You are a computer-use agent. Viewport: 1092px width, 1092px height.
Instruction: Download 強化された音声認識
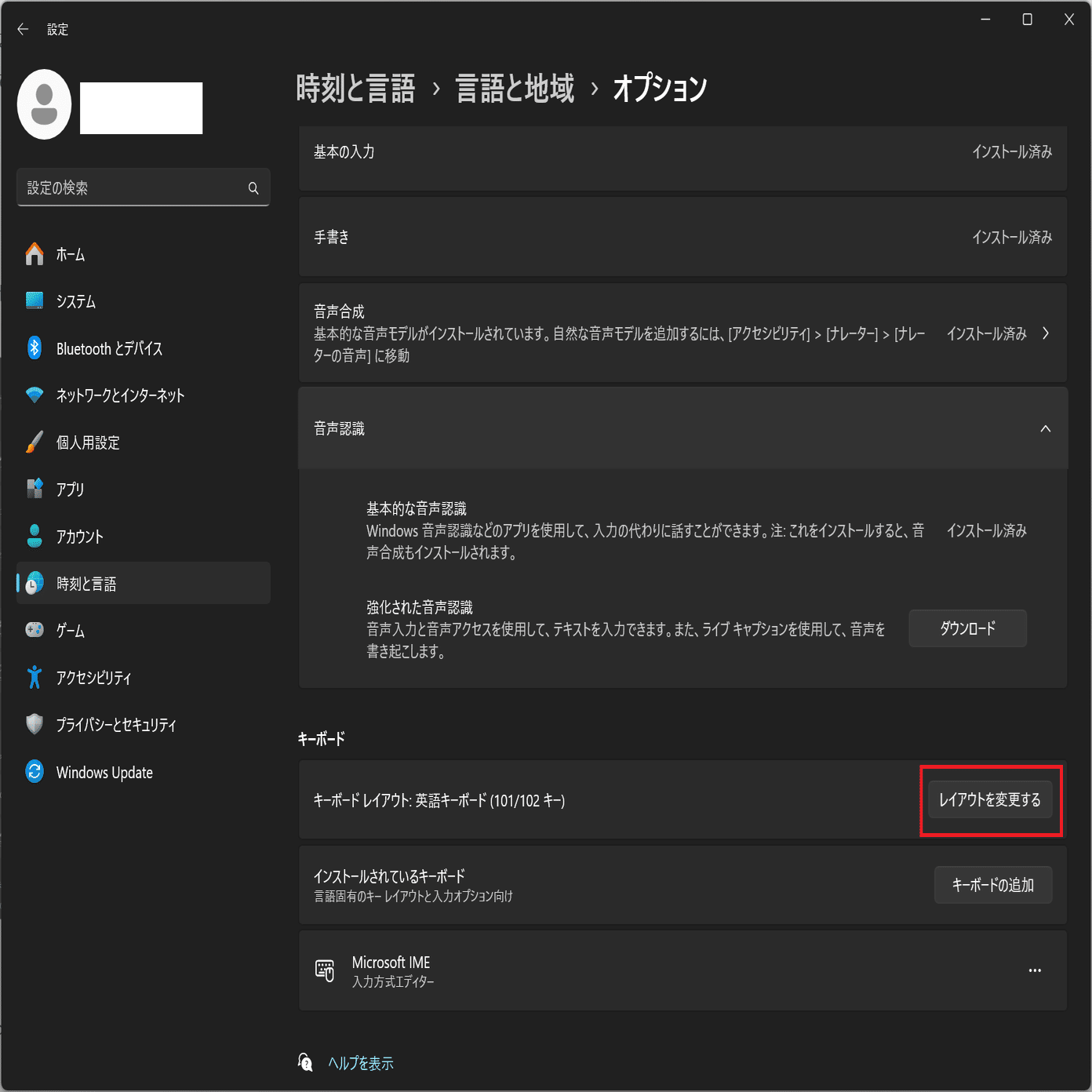pyautogui.click(x=967, y=628)
